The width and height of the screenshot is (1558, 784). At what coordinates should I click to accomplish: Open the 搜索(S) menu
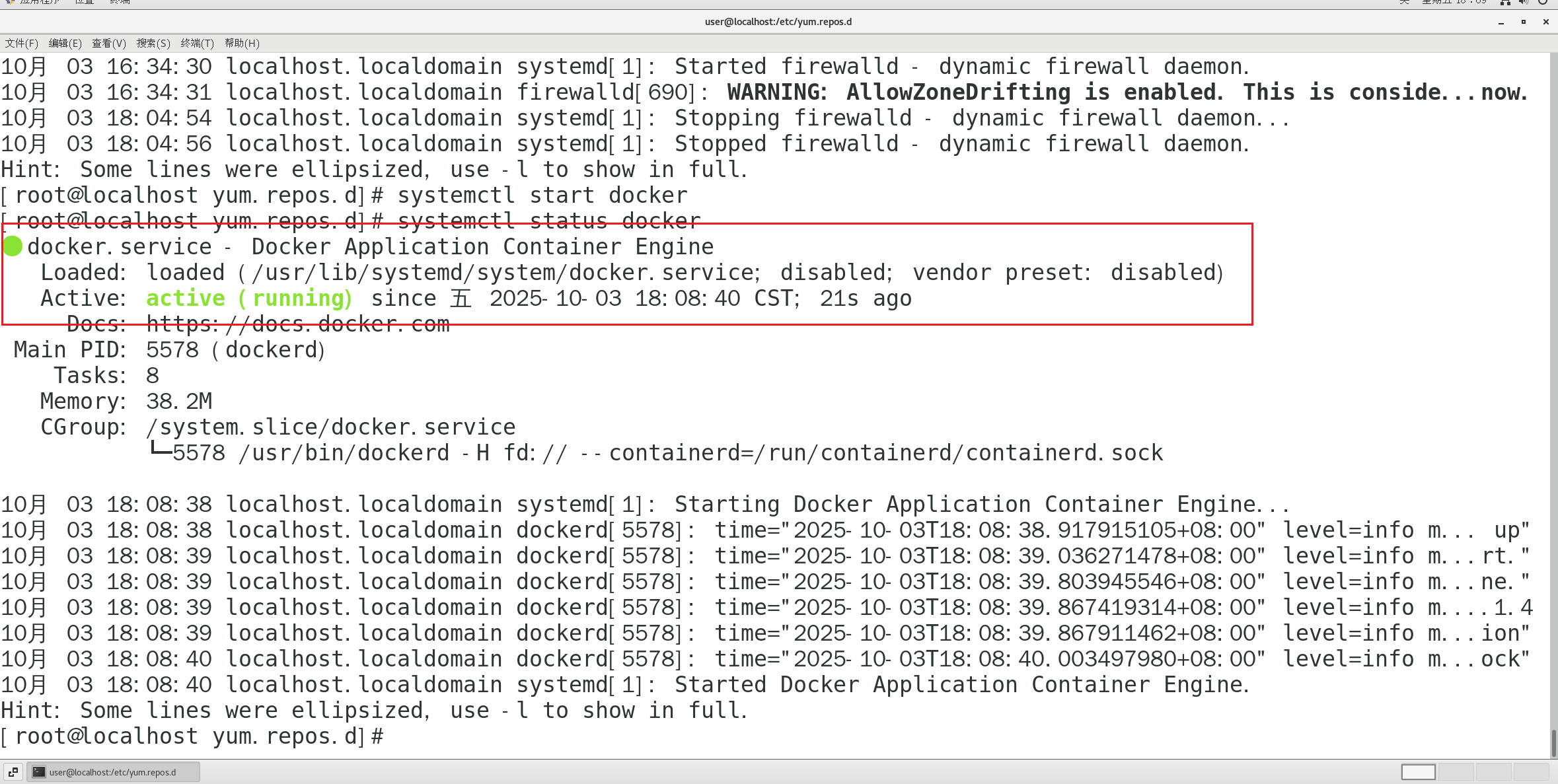click(153, 44)
